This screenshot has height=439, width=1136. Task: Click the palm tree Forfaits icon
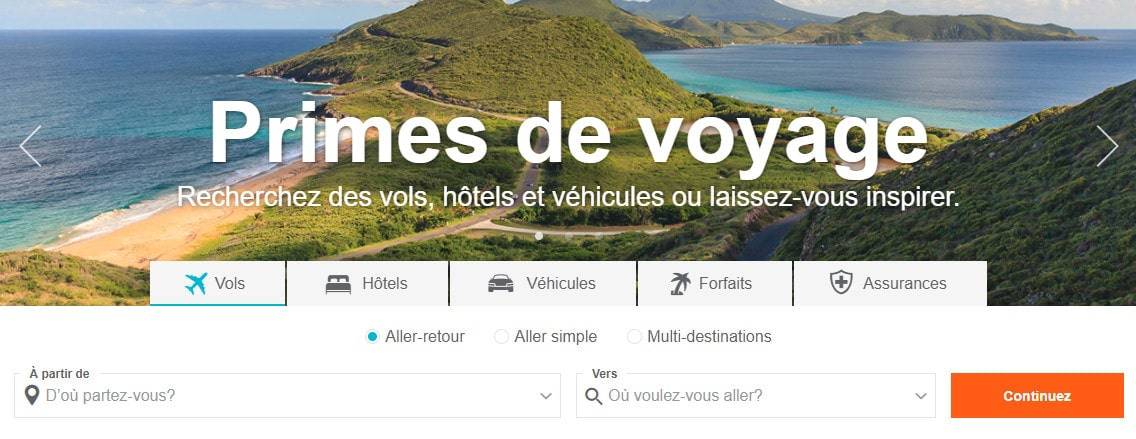click(680, 283)
